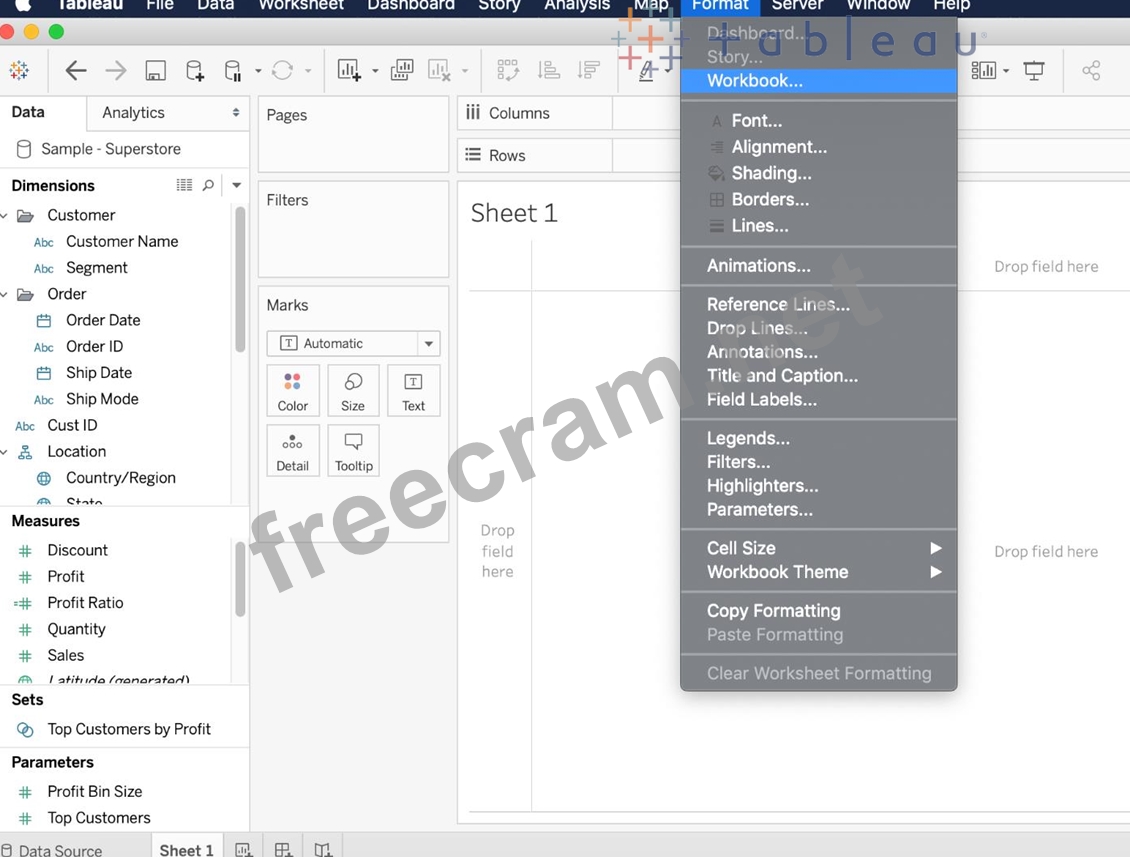This screenshot has height=857, width=1130.
Task: Click the share workbook icon
Action: 1091,70
